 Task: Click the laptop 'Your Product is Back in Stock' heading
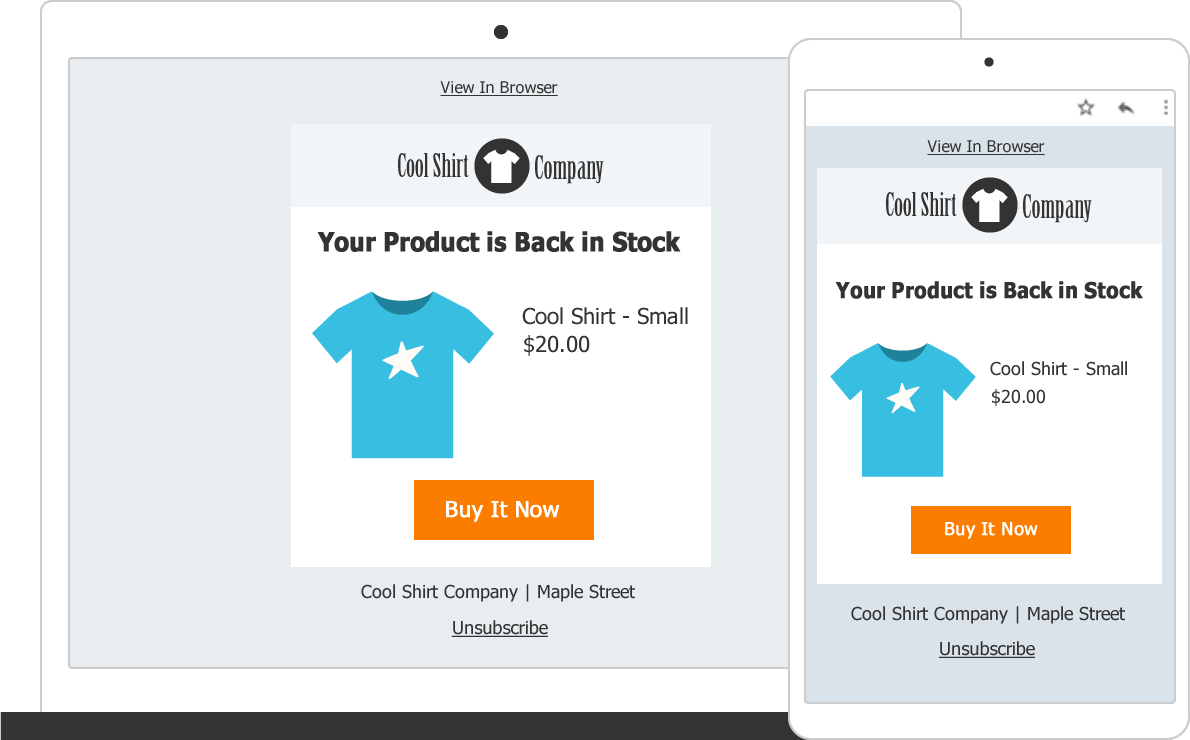(499, 242)
